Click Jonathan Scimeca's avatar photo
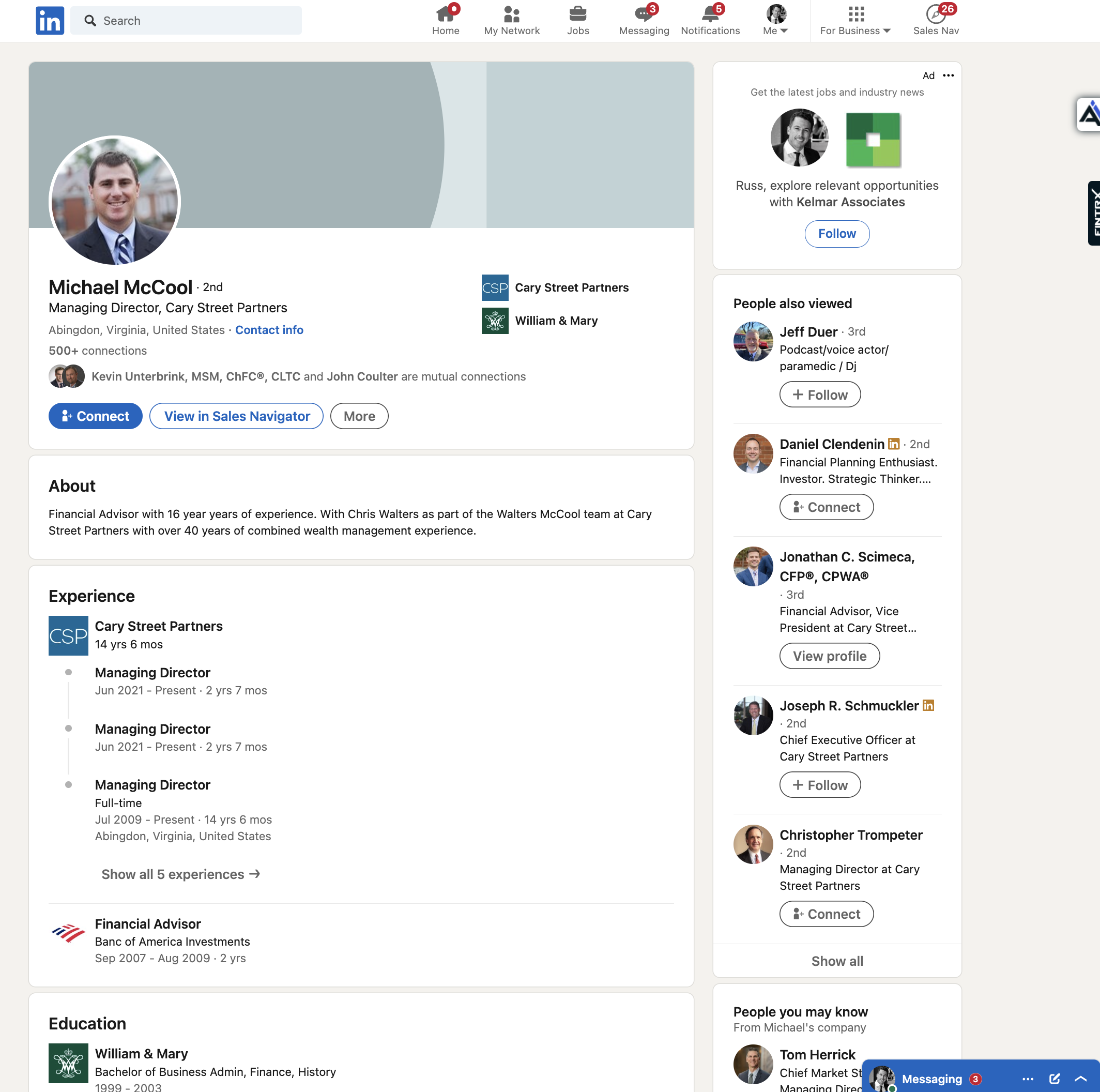1100x1092 pixels. click(x=753, y=566)
